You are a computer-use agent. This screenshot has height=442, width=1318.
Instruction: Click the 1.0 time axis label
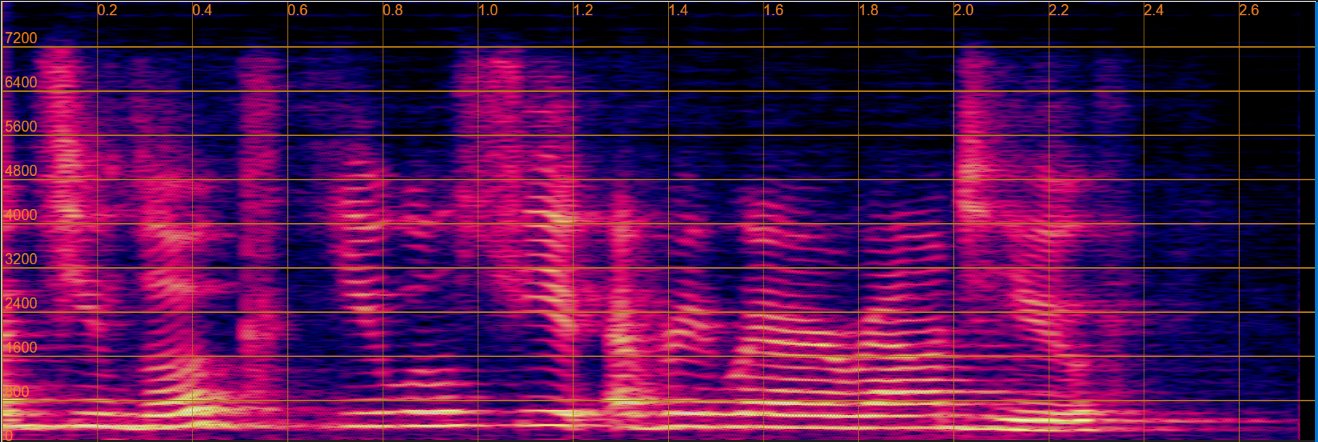(x=488, y=11)
